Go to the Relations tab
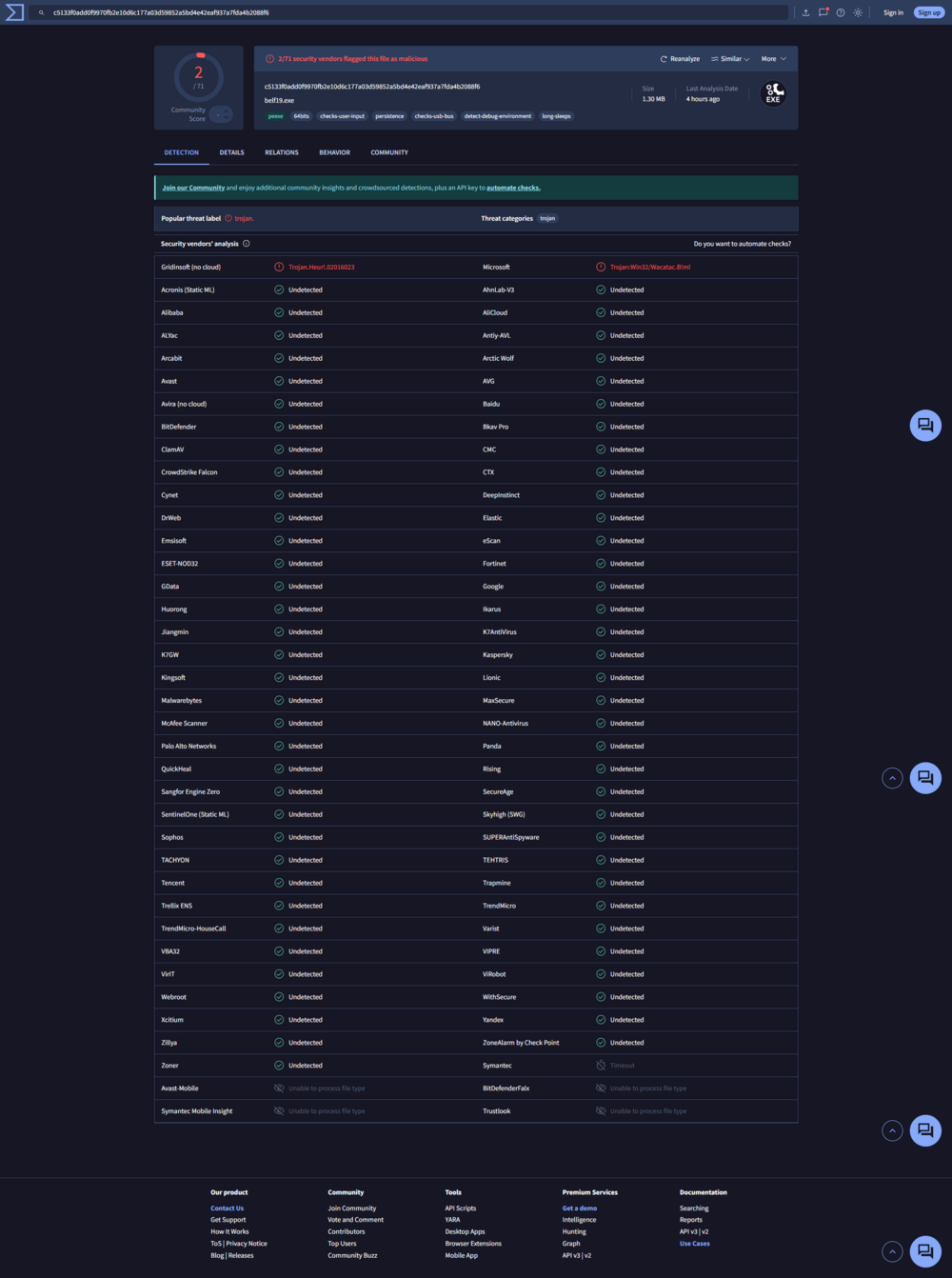The image size is (952, 1278). [282, 152]
